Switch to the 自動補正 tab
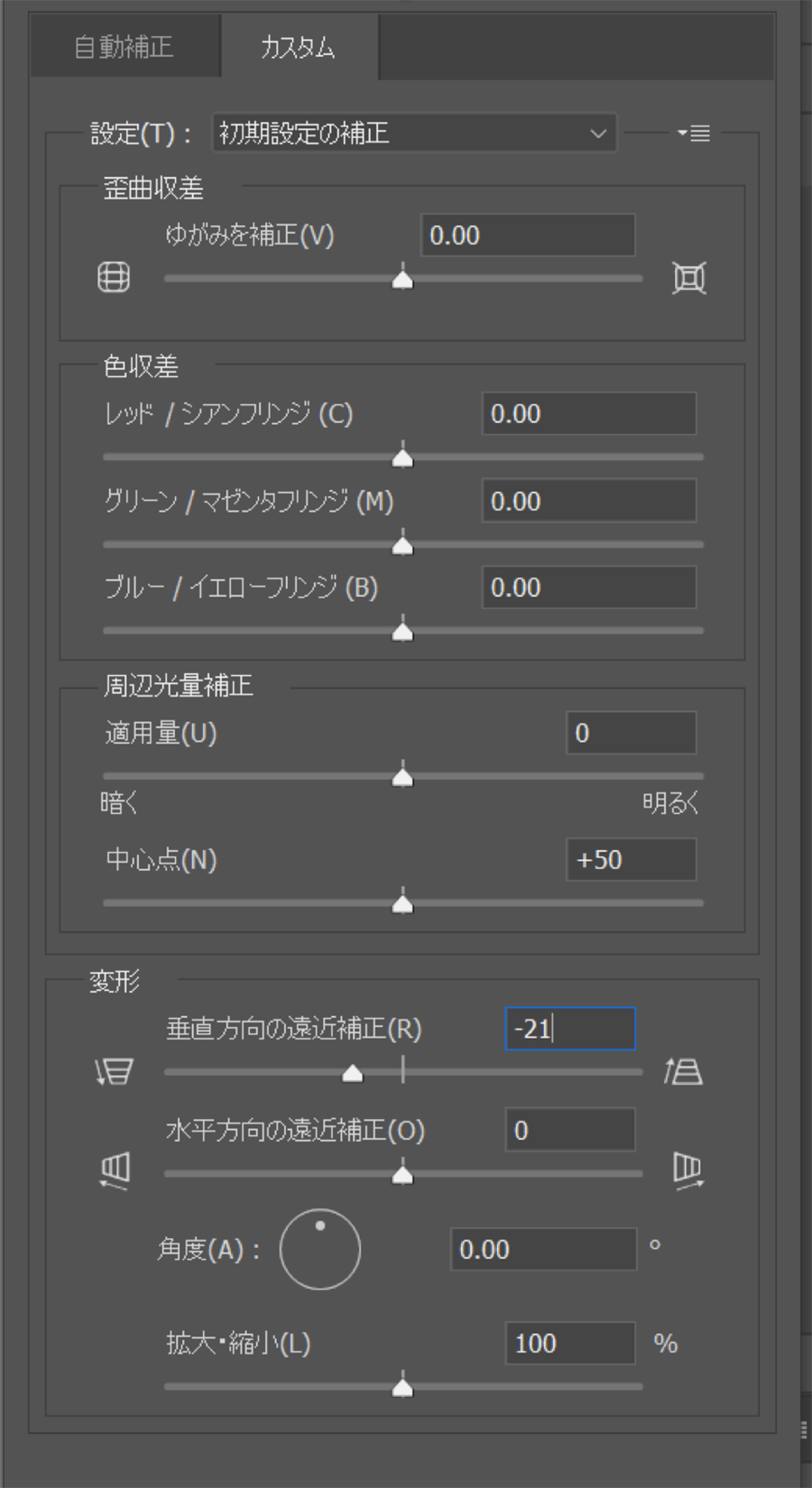Viewport: 812px width, 1488px height. [x=125, y=46]
